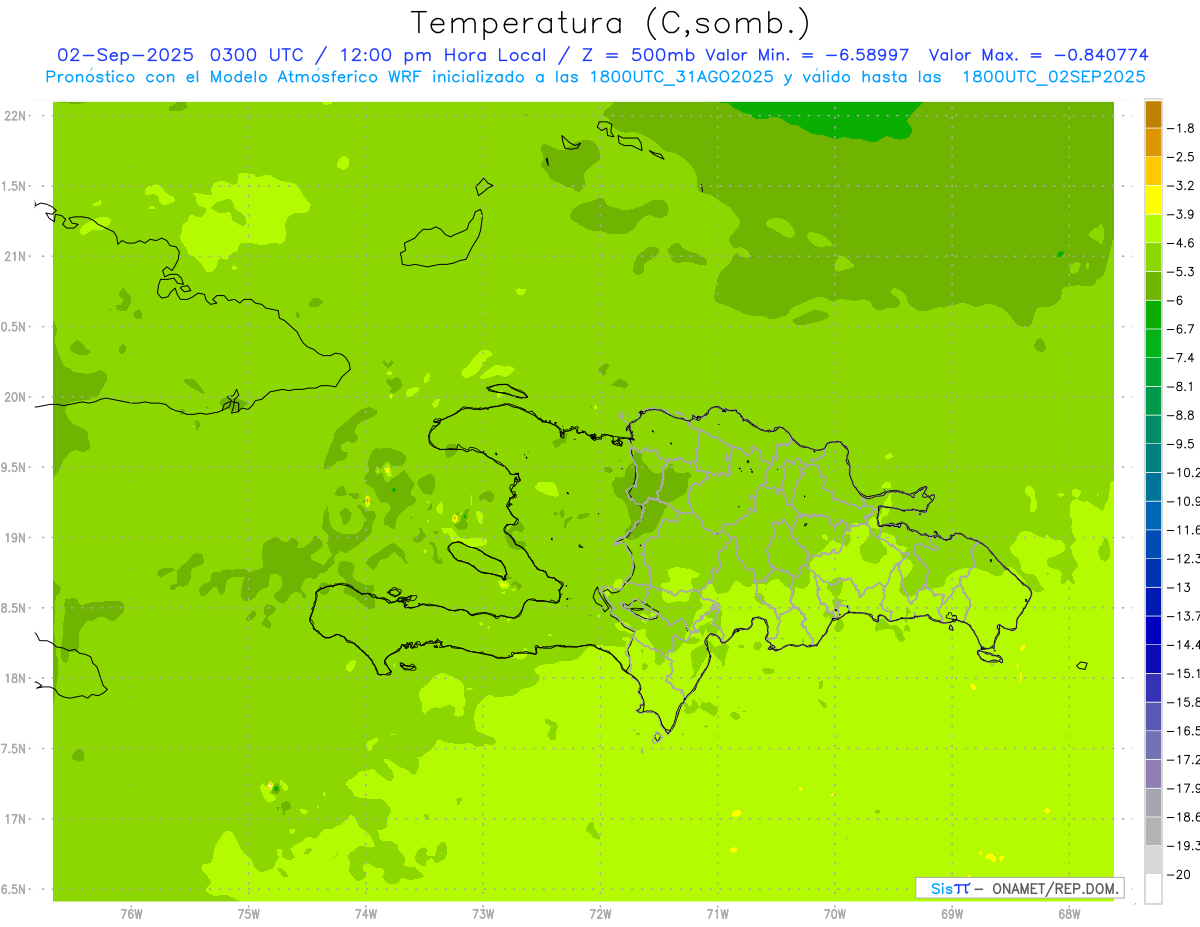This screenshot has width=1200, height=927.
Task: Click the '-3.9' colorbar value
Action: click(1181, 214)
